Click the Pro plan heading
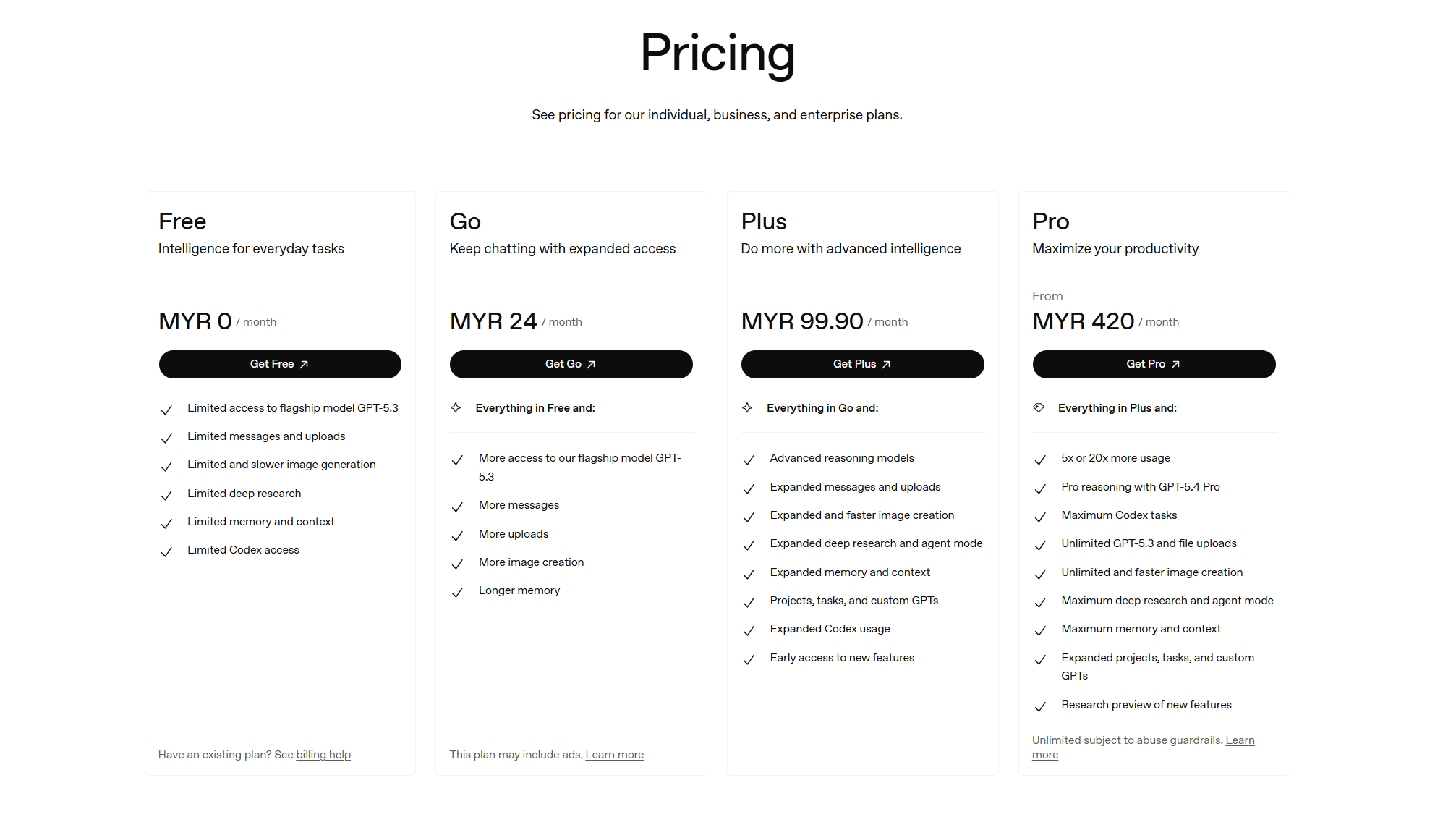1456x817 pixels. 1050,221
